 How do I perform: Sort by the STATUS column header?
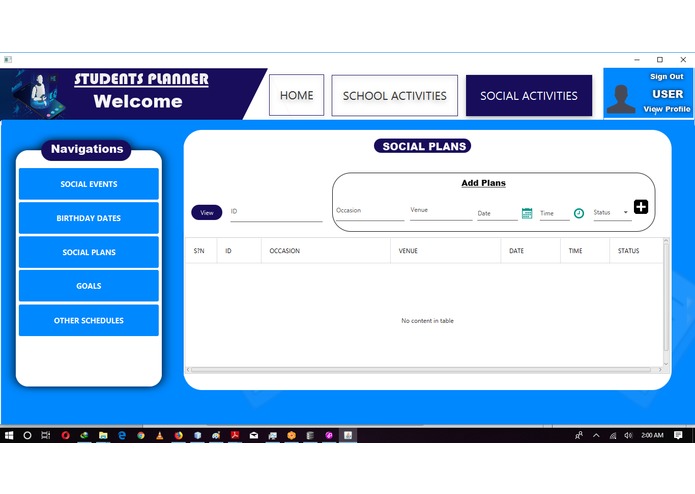point(636,251)
